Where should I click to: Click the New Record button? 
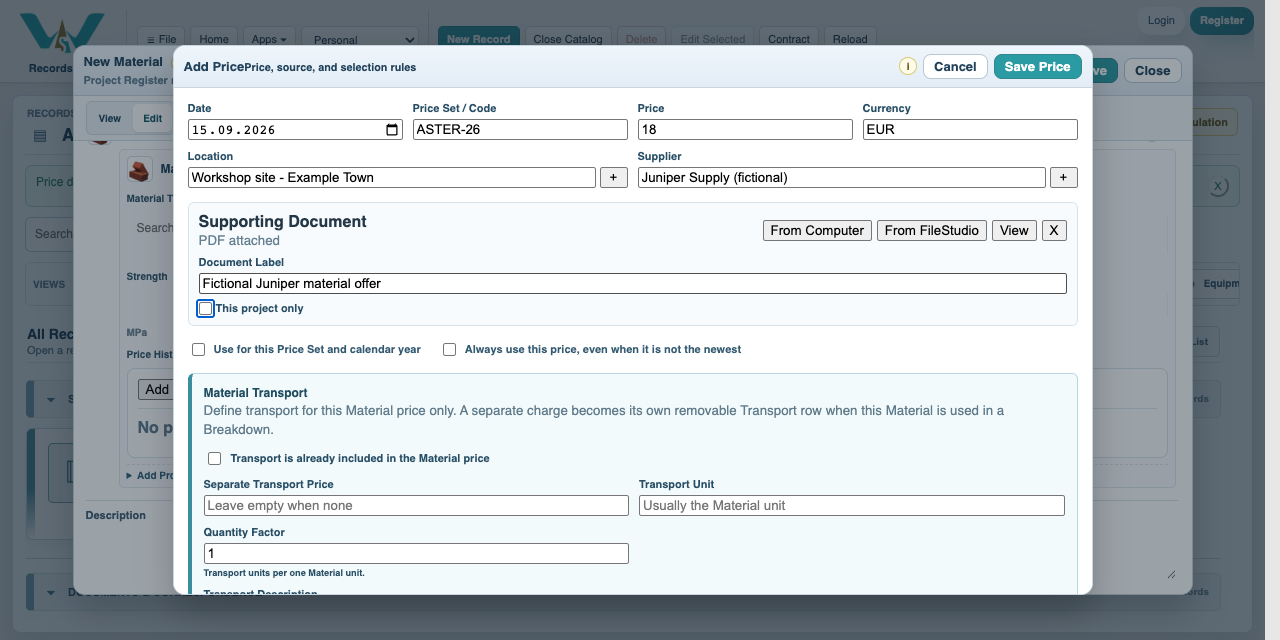point(478,40)
